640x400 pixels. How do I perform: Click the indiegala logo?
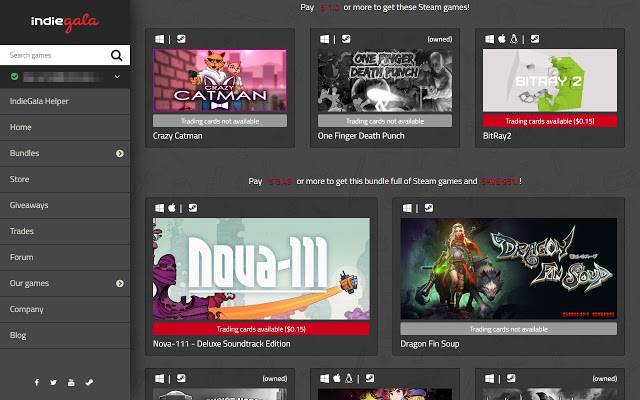[65, 22]
